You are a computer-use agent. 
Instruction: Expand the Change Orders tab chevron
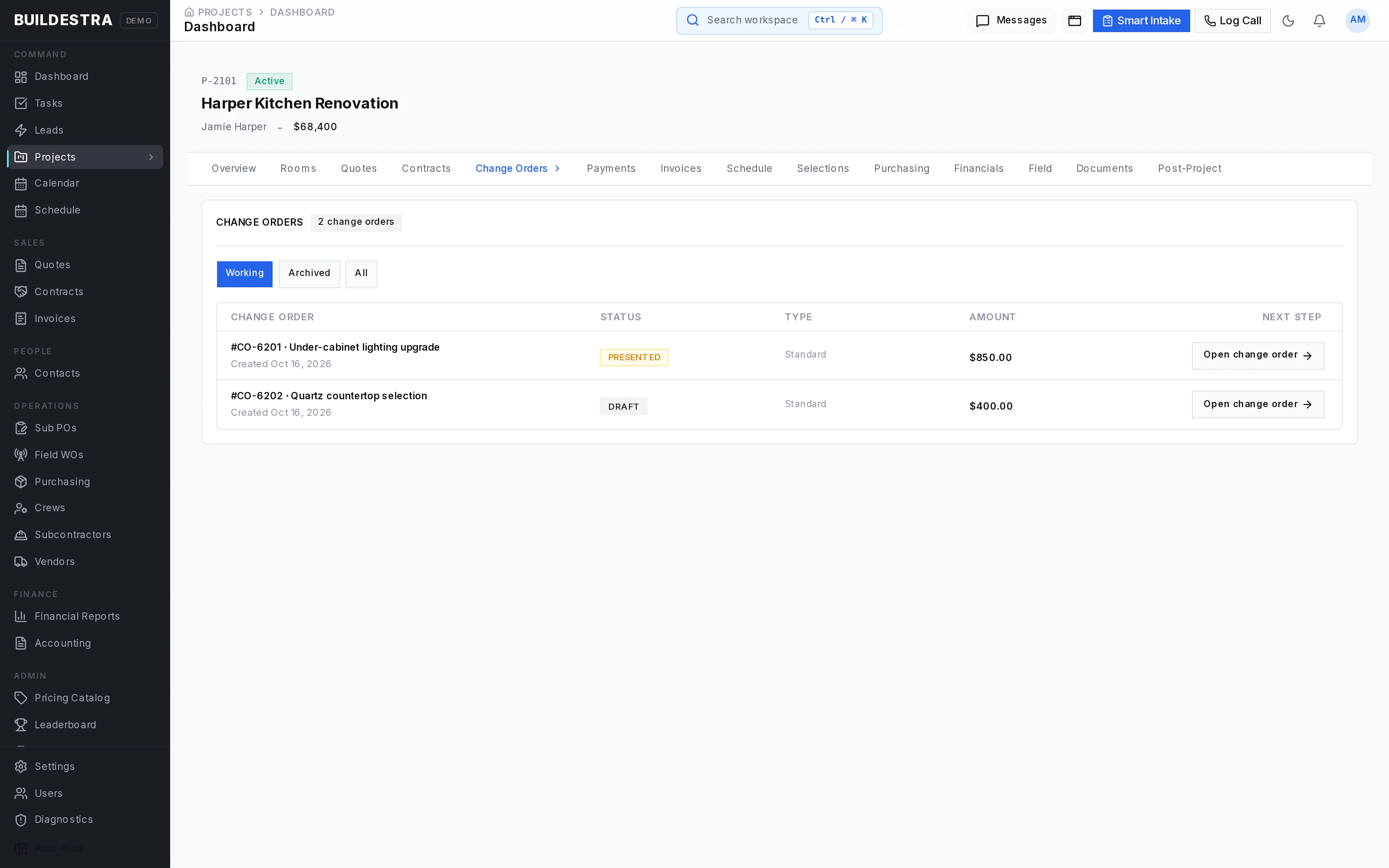point(557,169)
